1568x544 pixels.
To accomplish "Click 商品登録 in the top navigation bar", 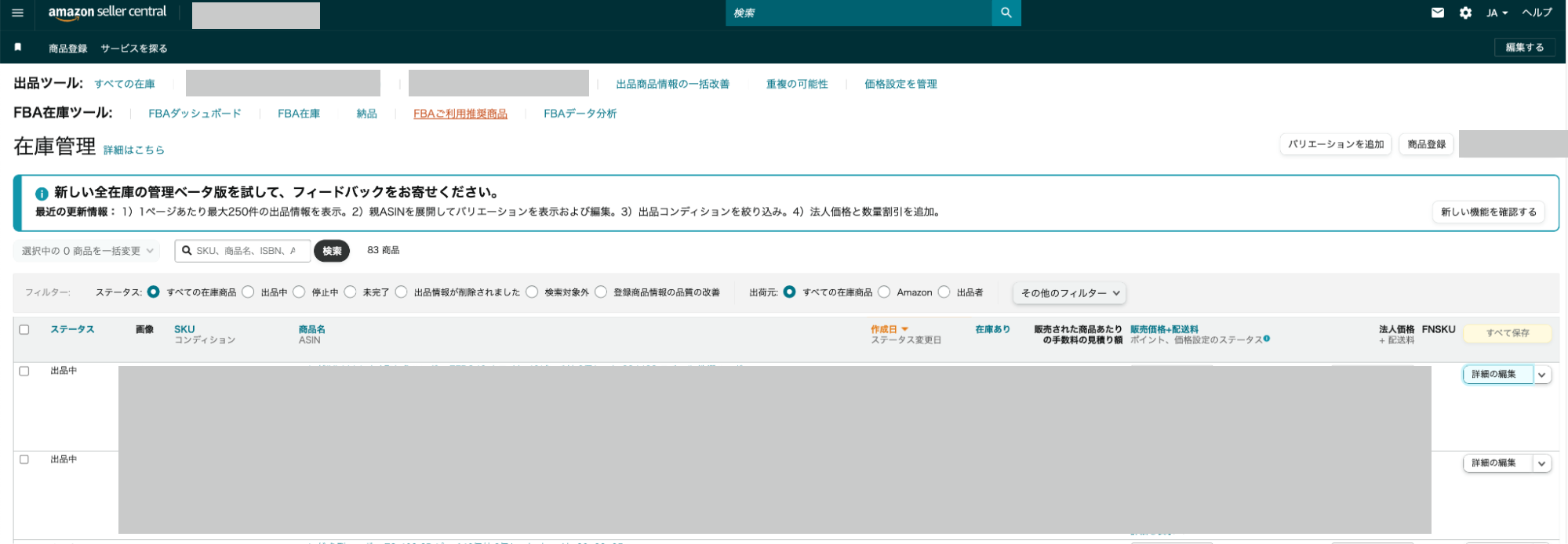I will point(68,49).
